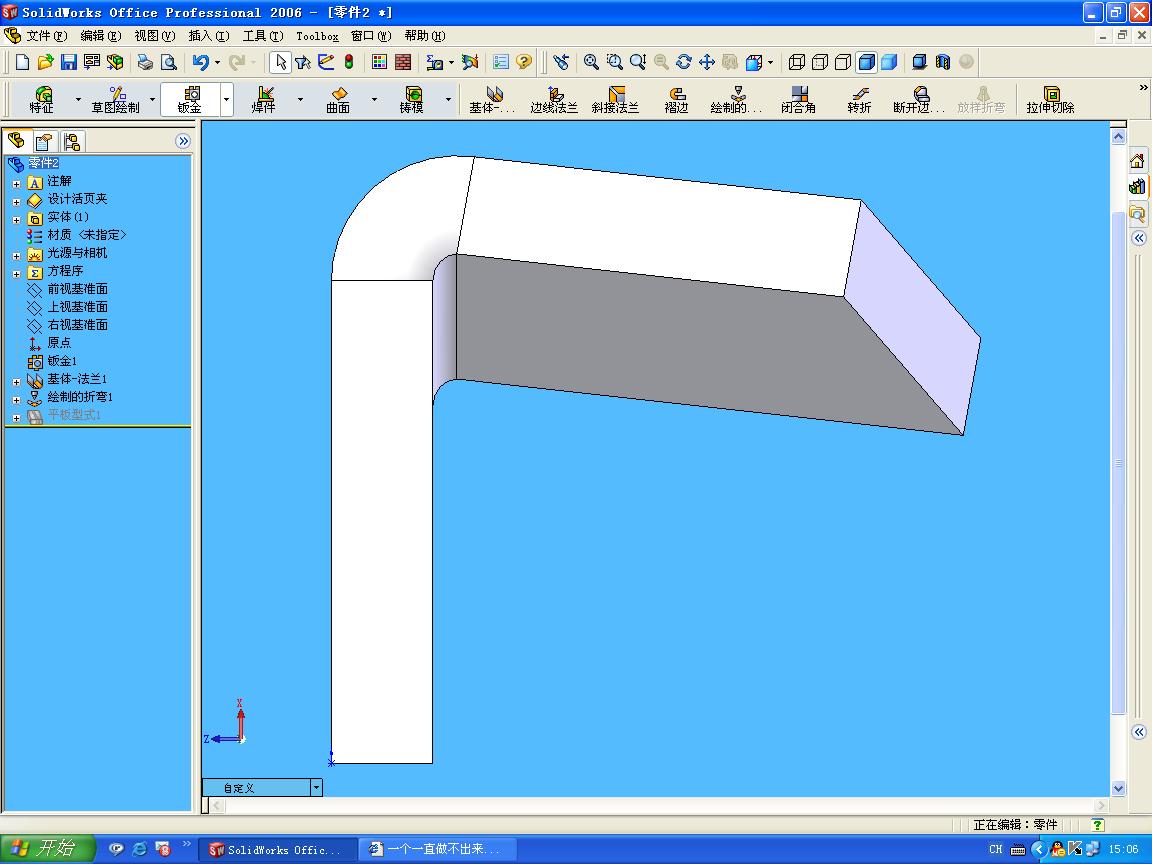
Task: Click the 斜接法兰 Miter Flange tool
Action: (615, 100)
